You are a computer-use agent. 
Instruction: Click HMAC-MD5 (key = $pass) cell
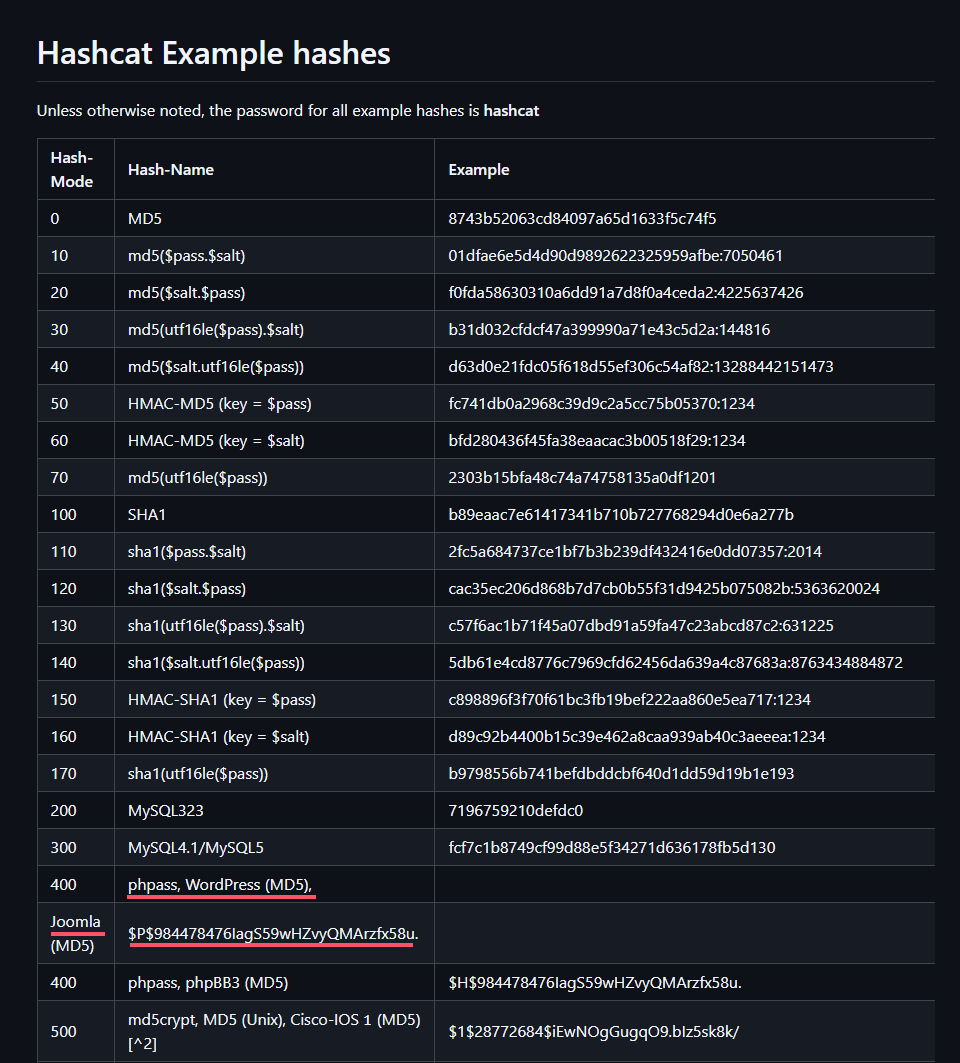tap(219, 404)
